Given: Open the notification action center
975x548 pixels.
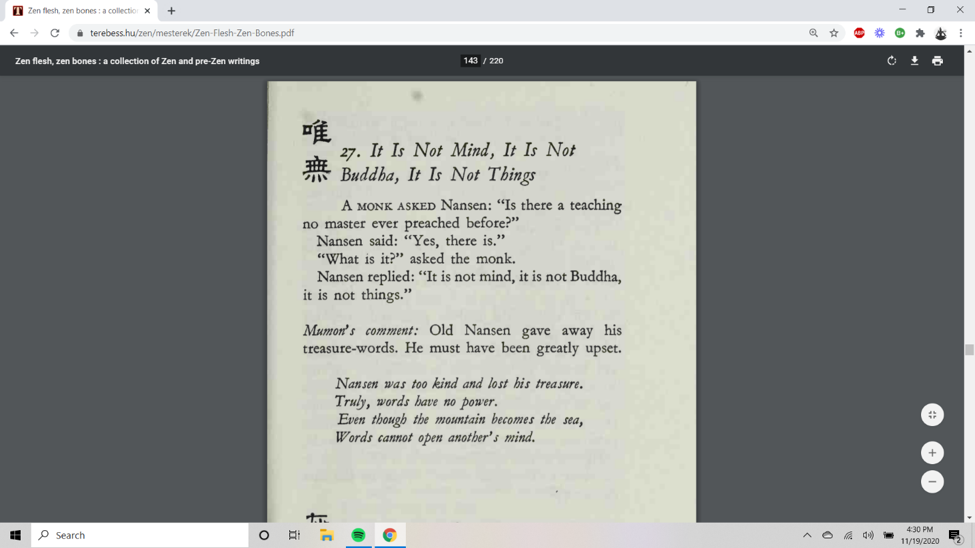Looking at the screenshot, I should coord(956,535).
